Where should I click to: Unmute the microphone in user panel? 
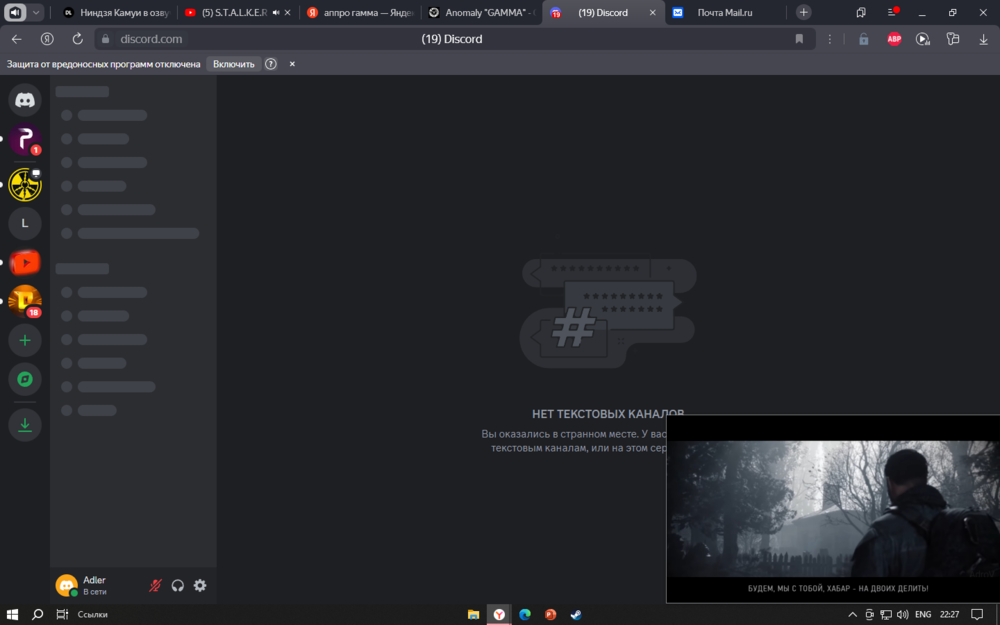pos(155,585)
